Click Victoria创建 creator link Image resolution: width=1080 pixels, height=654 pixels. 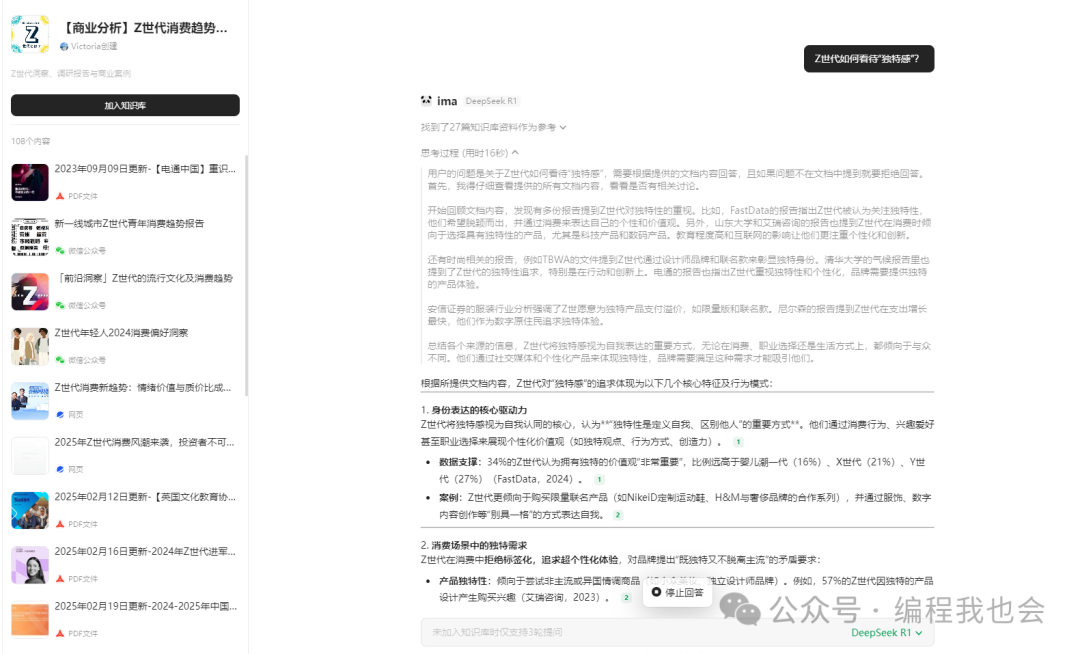tap(89, 46)
